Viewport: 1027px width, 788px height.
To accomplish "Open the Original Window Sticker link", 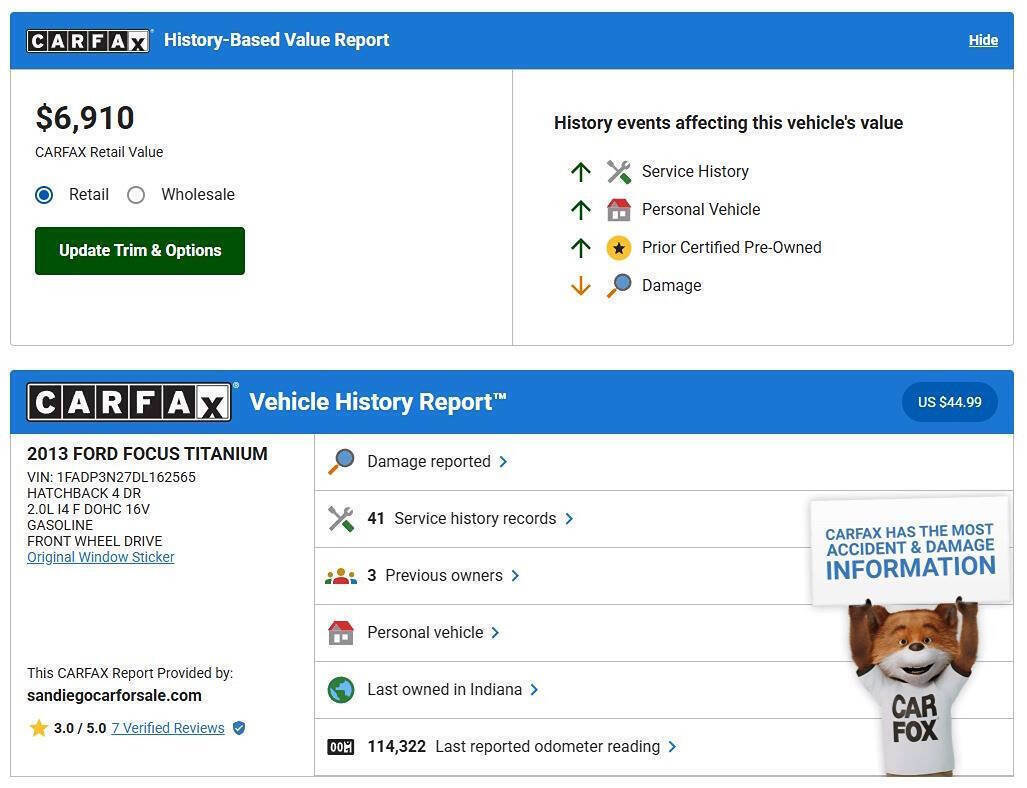I will click(x=101, y=557).
